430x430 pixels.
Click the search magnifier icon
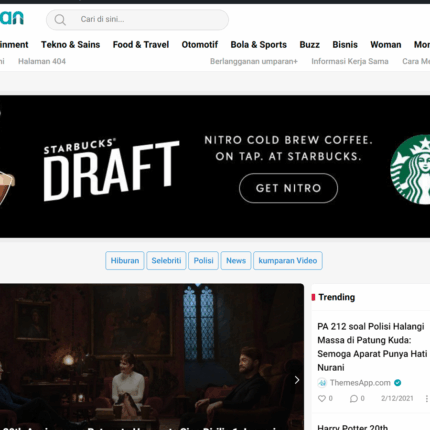60,20
